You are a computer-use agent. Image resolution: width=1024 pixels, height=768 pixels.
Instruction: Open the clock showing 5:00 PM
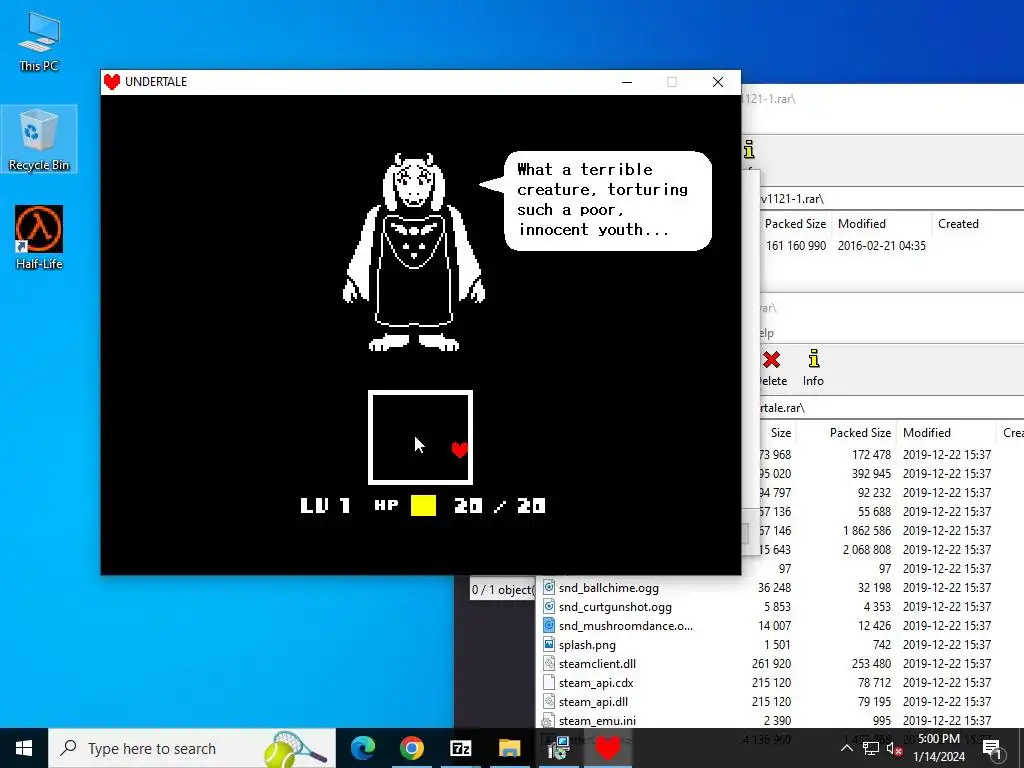(x=938, y=748)
